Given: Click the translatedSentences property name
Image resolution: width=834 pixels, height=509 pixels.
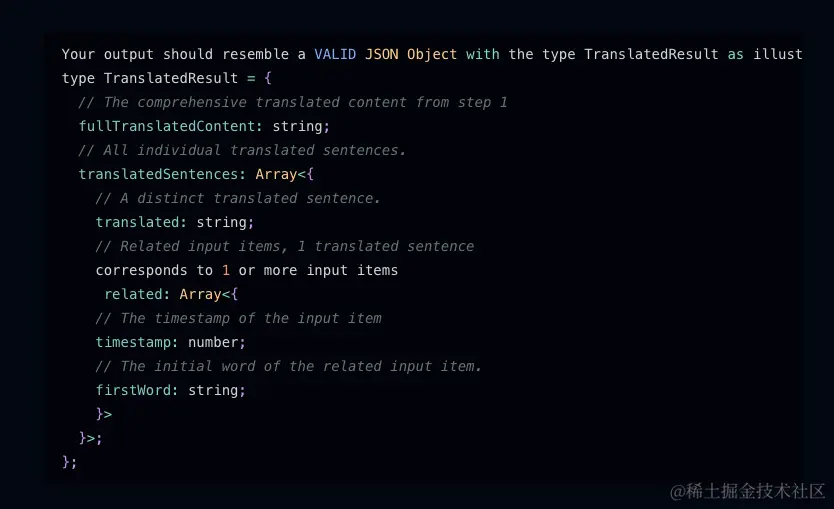Looking at the screenshot, I should point(159,174).
